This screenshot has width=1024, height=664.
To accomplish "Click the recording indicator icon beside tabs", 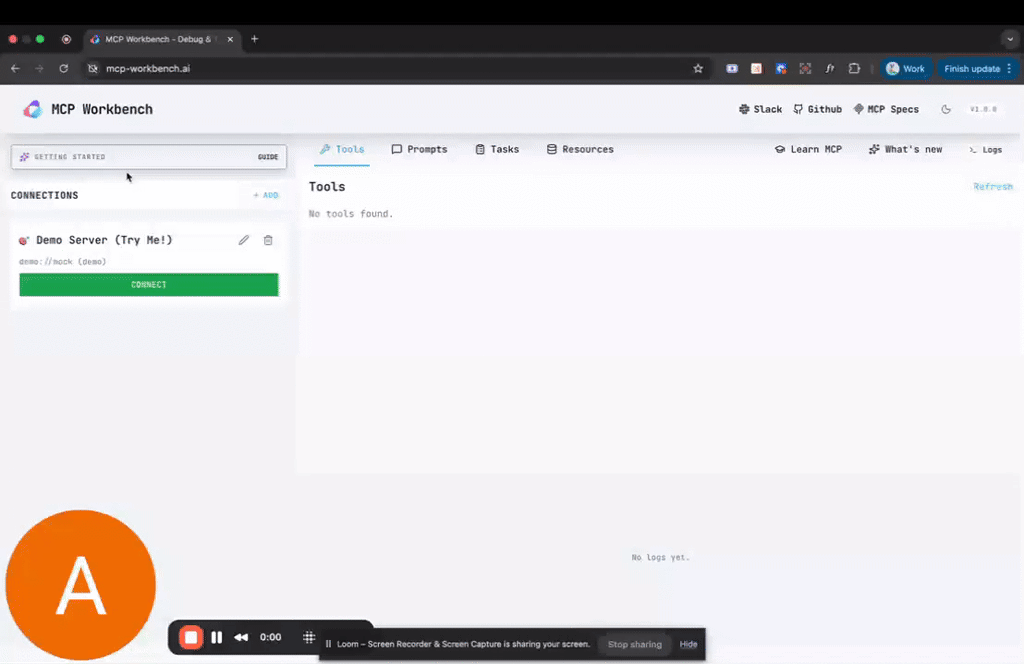I will (66, 39).
